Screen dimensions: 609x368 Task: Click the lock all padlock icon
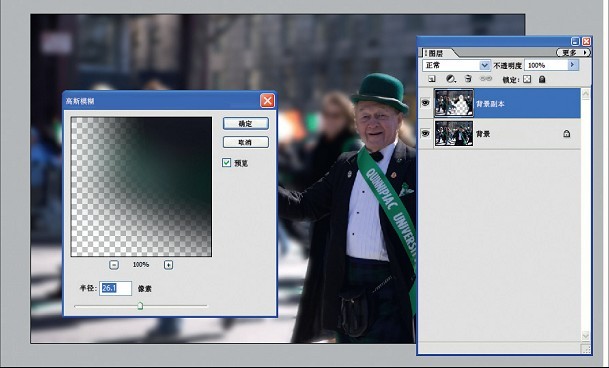pyautogui.click(x=542, y=79)
